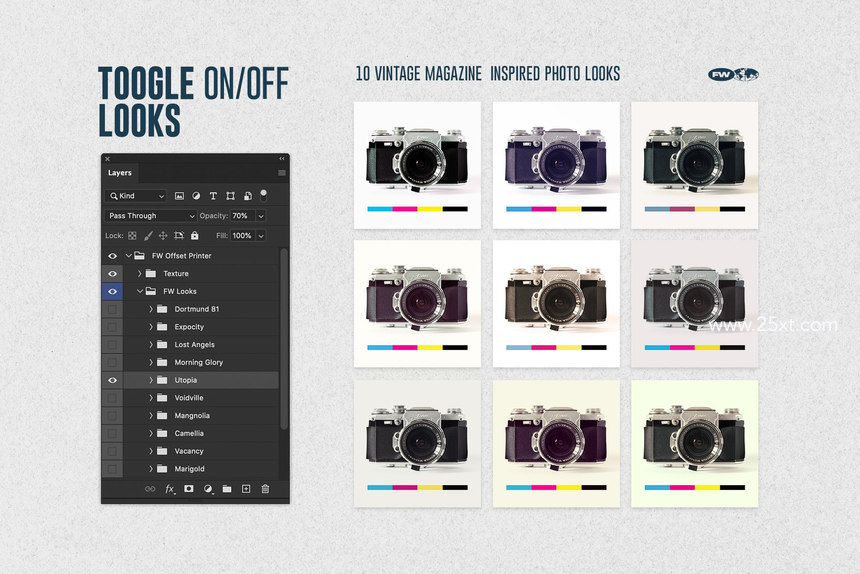Filter layers by smart object icon
The image size is (860, 574).
(x=247, y=196)
